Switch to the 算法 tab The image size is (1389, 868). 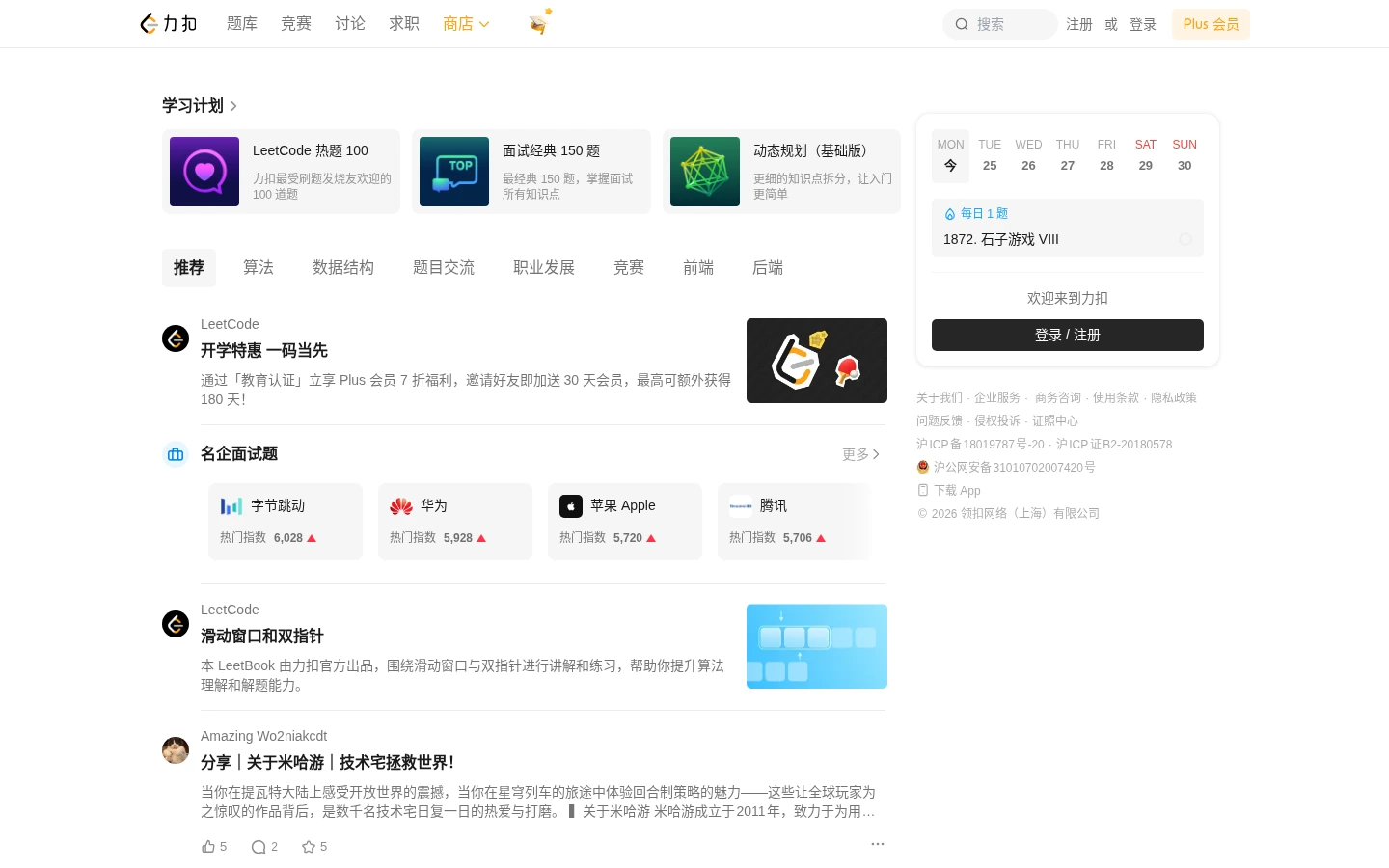point(259,268)
